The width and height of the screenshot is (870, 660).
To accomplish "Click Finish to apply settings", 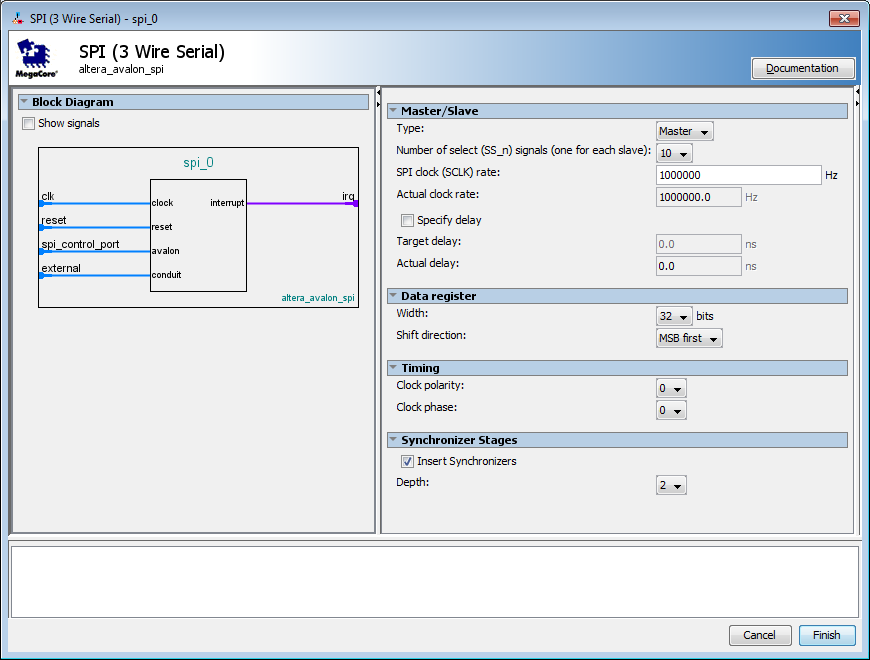I will 827,634.
